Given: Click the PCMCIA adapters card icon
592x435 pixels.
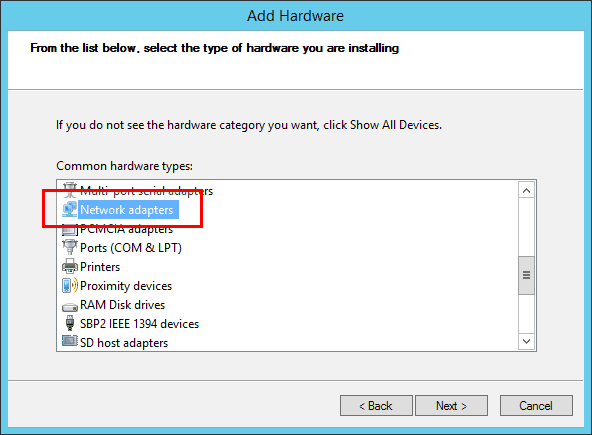Looking at the screenshot, I should (x=69, y=229).
